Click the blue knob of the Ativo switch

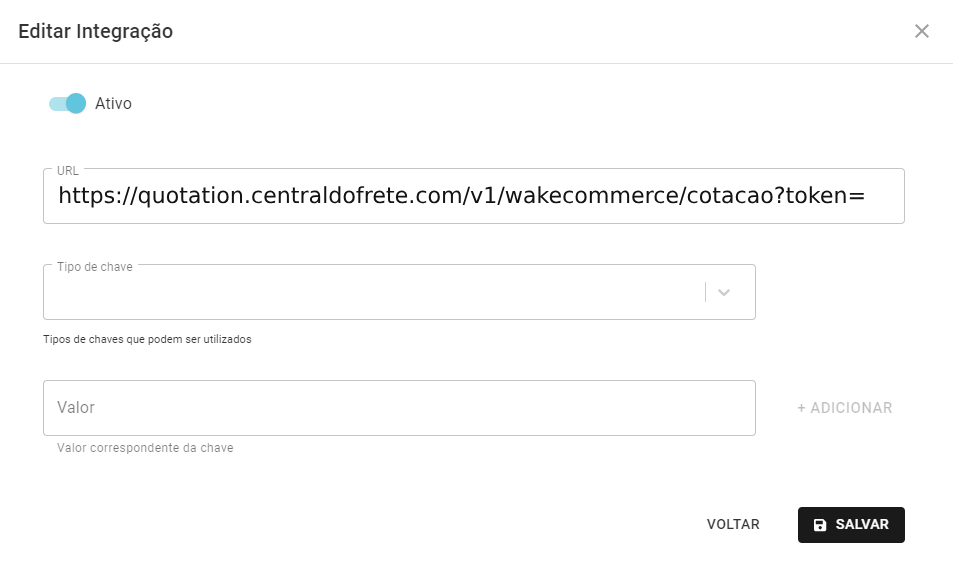click(76, 103)
